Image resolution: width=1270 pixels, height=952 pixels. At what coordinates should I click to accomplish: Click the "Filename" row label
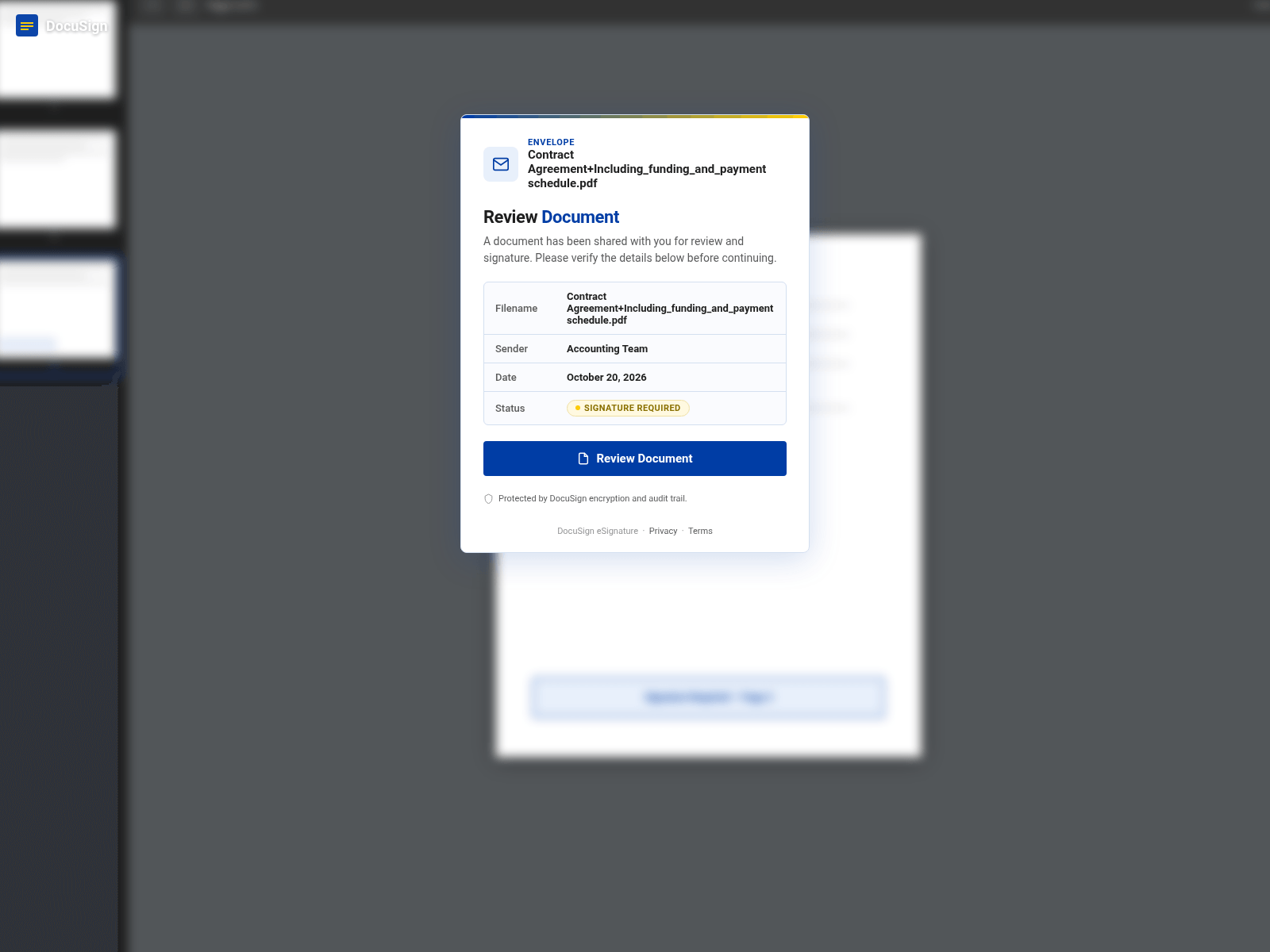(516, 309)
